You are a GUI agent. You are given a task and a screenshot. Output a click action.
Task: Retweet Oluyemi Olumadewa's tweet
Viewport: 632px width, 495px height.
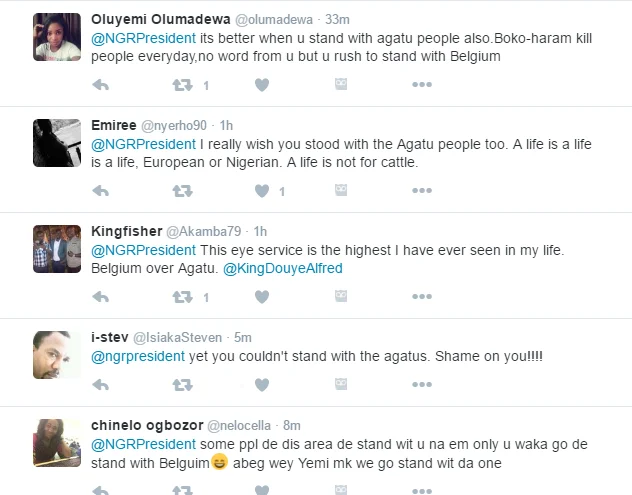tap(182, 86)
